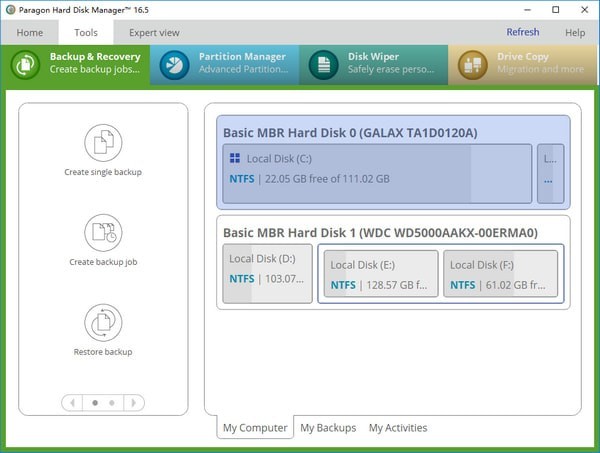The width and height of the screenshot is (600, 453).
Task: Go to next page of actions
Action: tap(134, 402)
